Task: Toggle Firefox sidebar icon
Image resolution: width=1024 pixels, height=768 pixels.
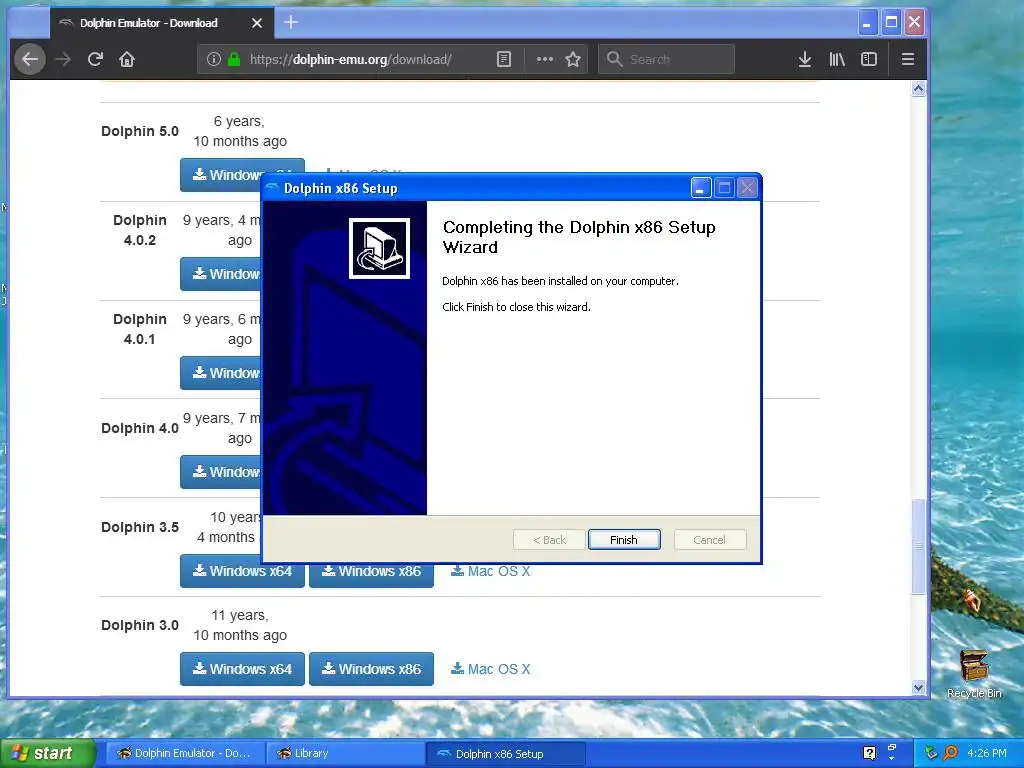Action: 869,59
